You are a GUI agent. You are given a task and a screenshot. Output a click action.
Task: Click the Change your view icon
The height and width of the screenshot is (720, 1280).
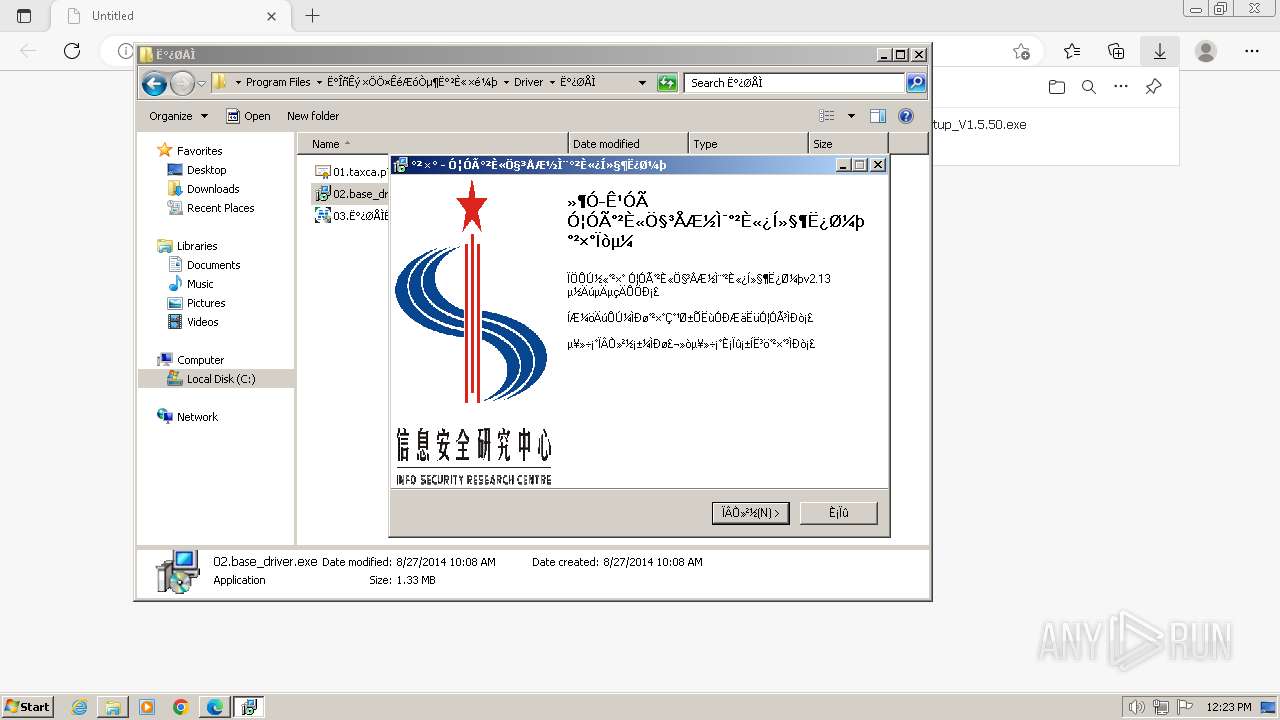[827, 116]
